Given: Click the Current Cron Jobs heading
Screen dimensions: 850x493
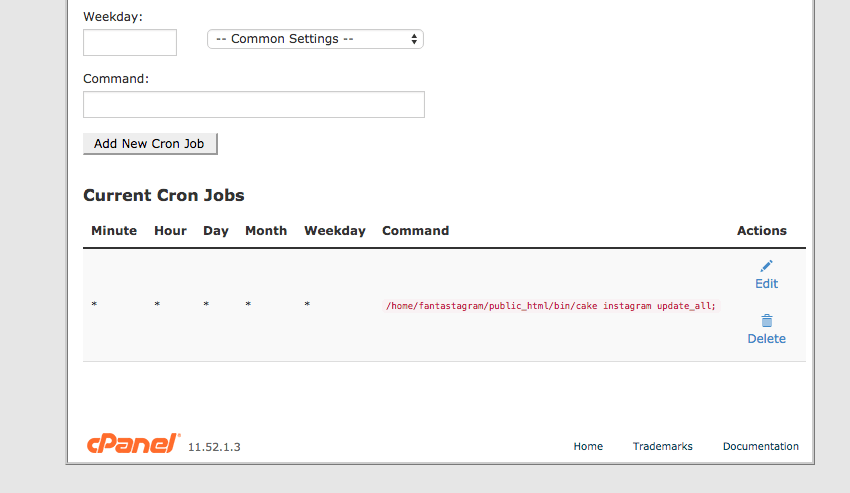Looking at the screenshot, I should click(x=164, y=195).
